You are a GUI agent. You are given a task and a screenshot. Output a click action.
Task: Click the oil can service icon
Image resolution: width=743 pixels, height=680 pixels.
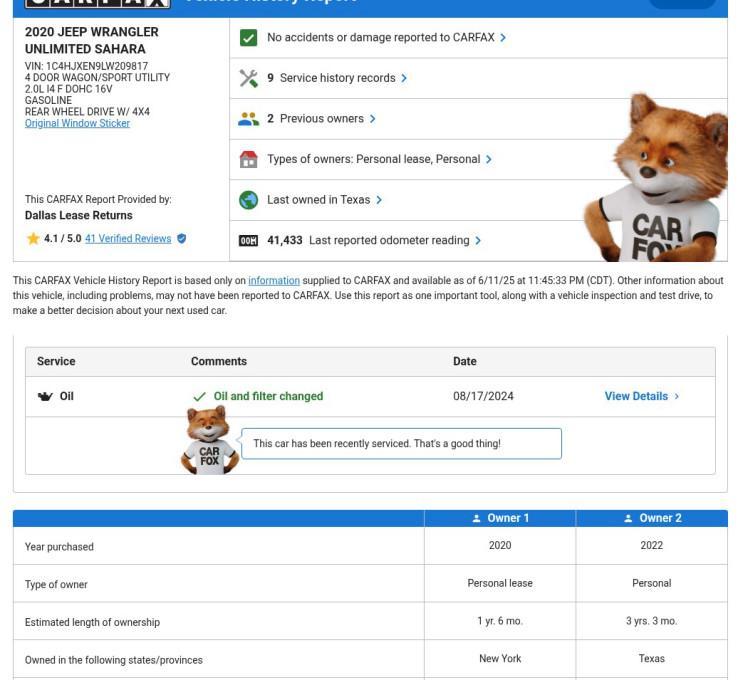(x=45, y=396)
